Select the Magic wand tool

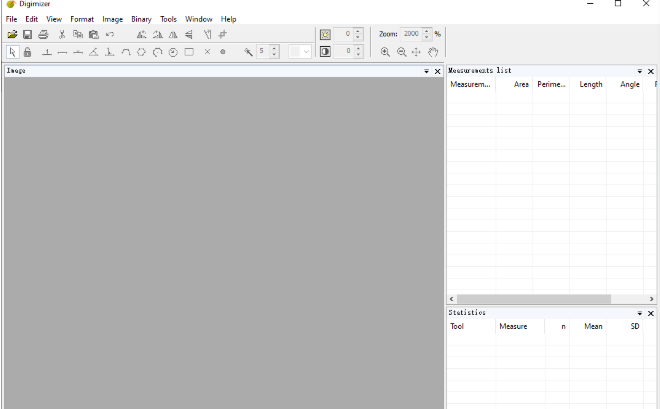(x=248, y=52)
